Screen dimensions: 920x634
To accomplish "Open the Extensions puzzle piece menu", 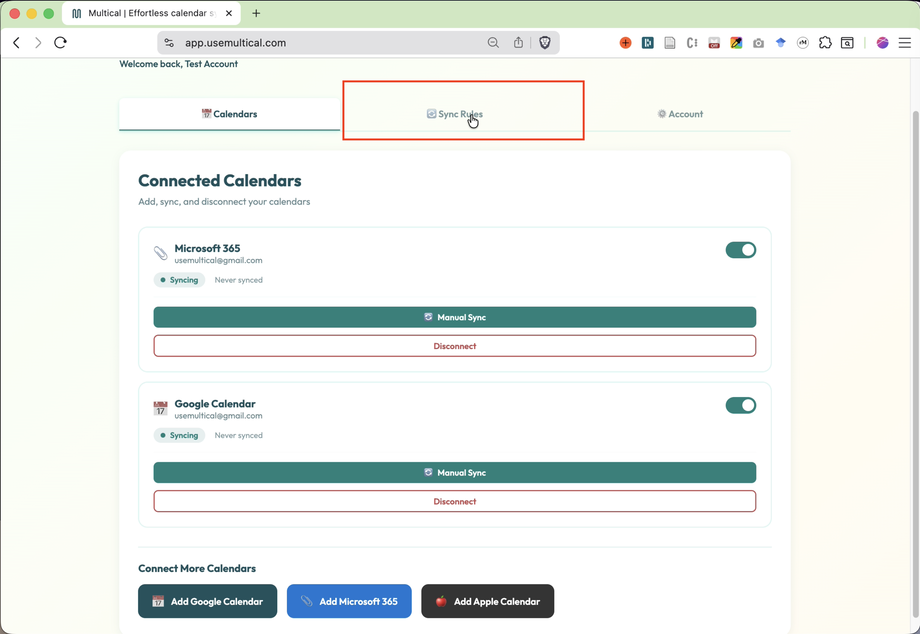I will click(825, 43).
